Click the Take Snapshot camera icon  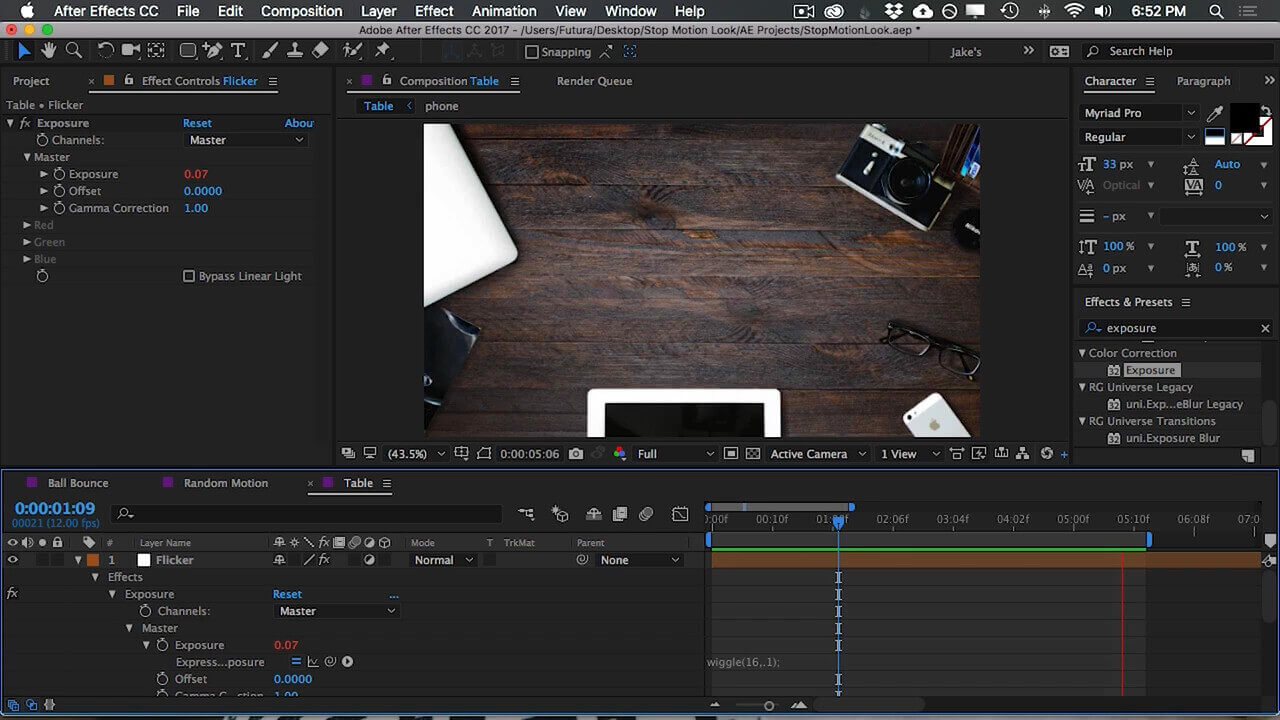coord(576,454)
